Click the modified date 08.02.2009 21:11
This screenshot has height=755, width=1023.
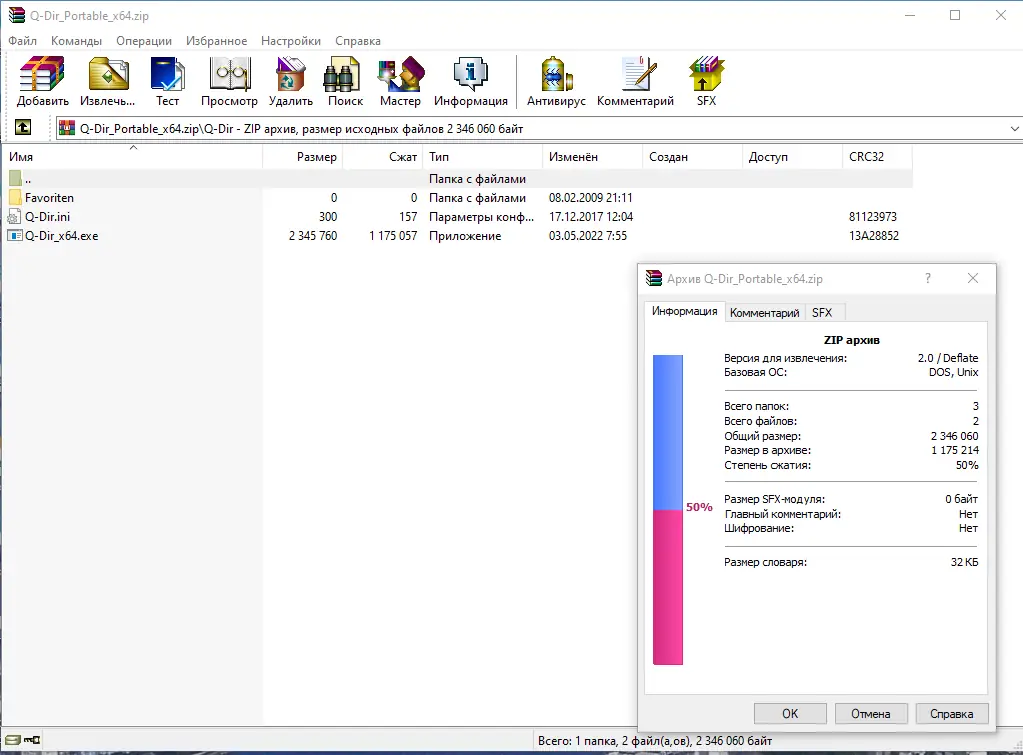(590, 198)
